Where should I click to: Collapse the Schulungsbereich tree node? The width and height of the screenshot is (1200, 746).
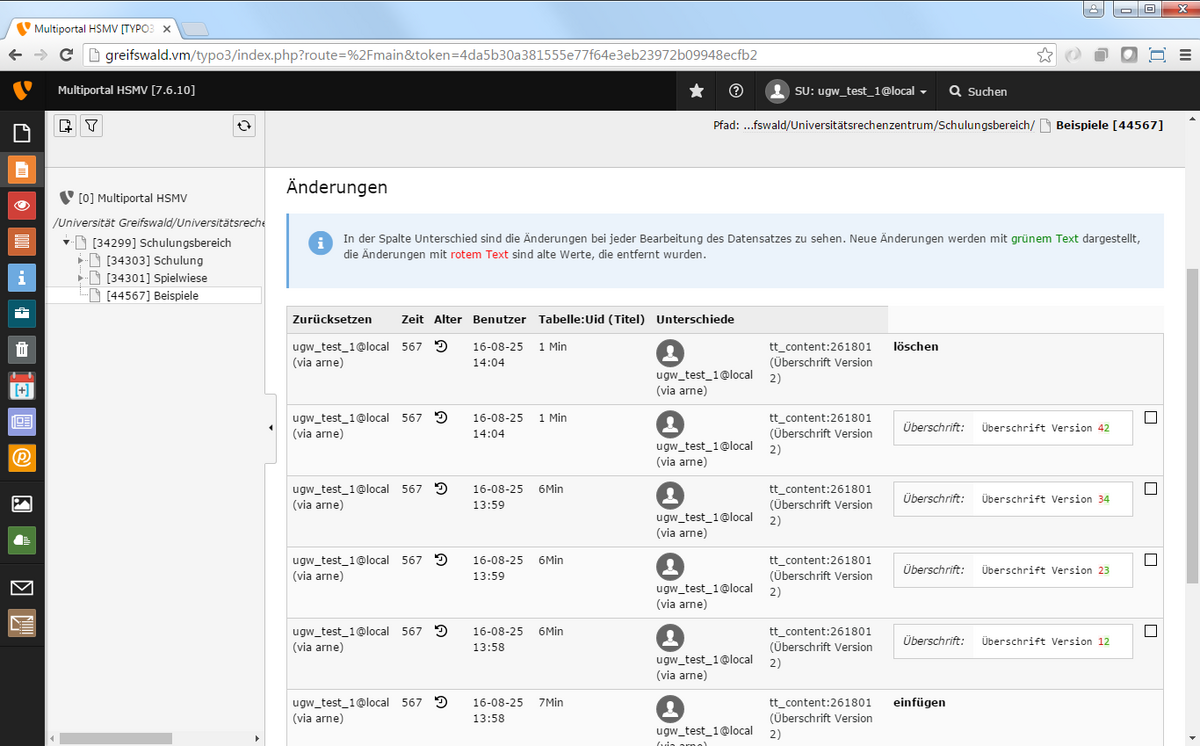pos(67,243)
